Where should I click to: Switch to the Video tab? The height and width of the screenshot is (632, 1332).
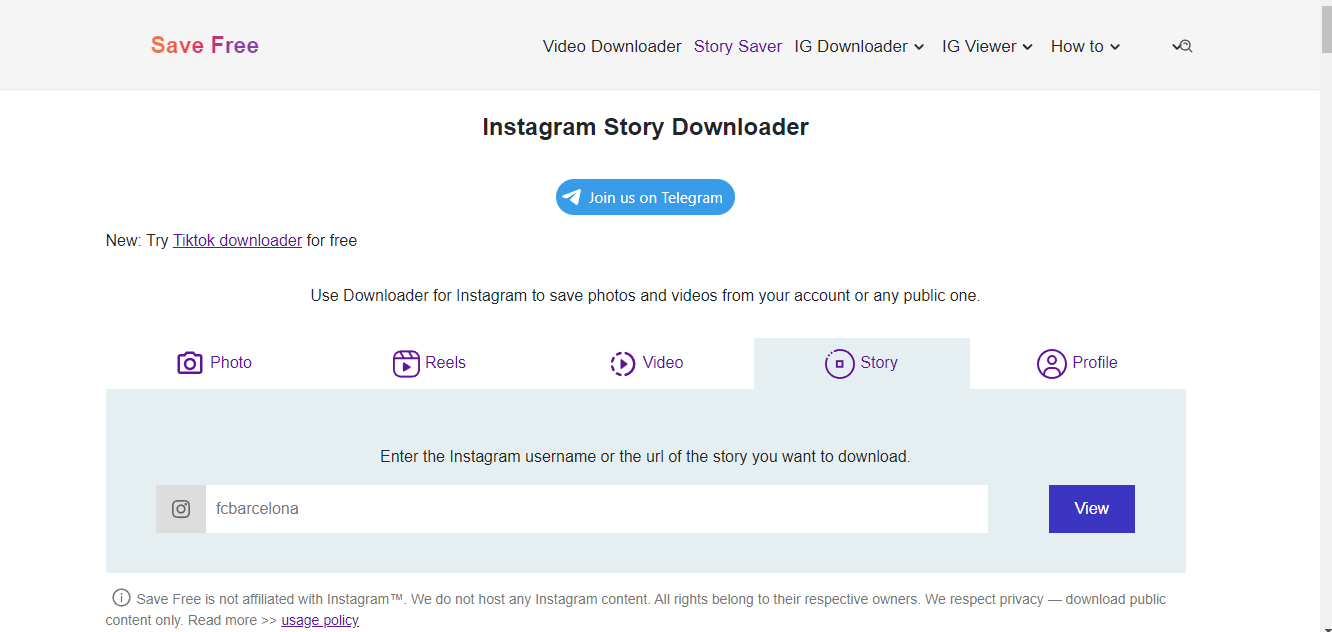pos(646,363)
